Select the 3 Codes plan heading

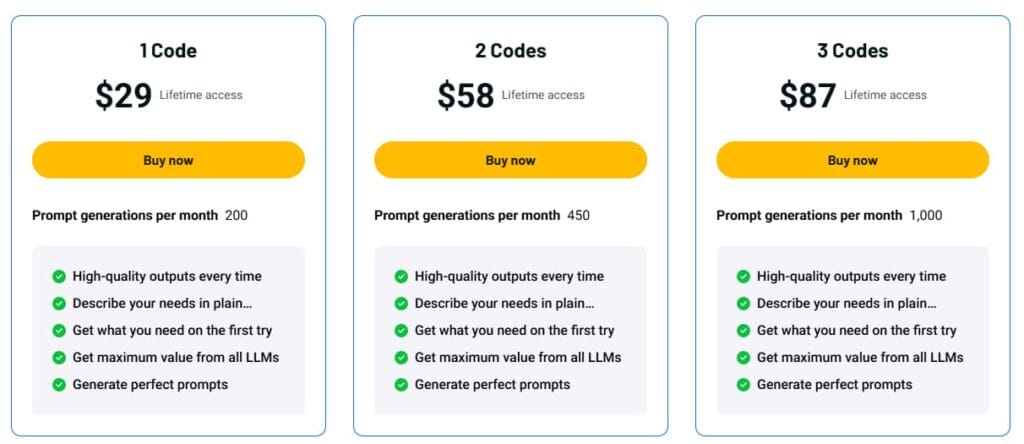coord(853,51)
